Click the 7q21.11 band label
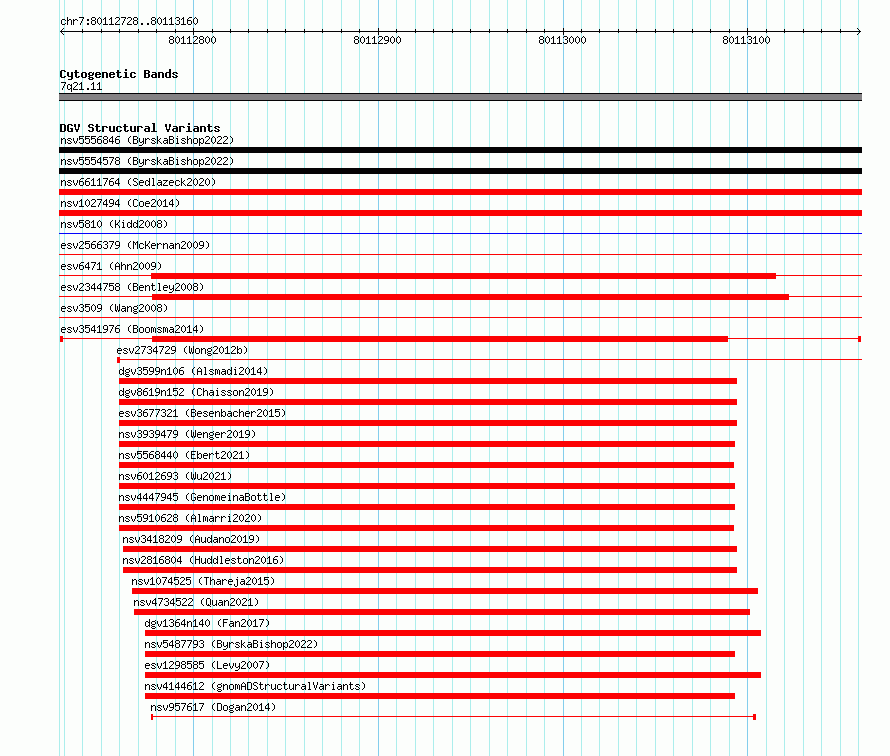Image resolution: width=890 pixels, height=756 pixels. pyautogui.click(x=81, y=86)
